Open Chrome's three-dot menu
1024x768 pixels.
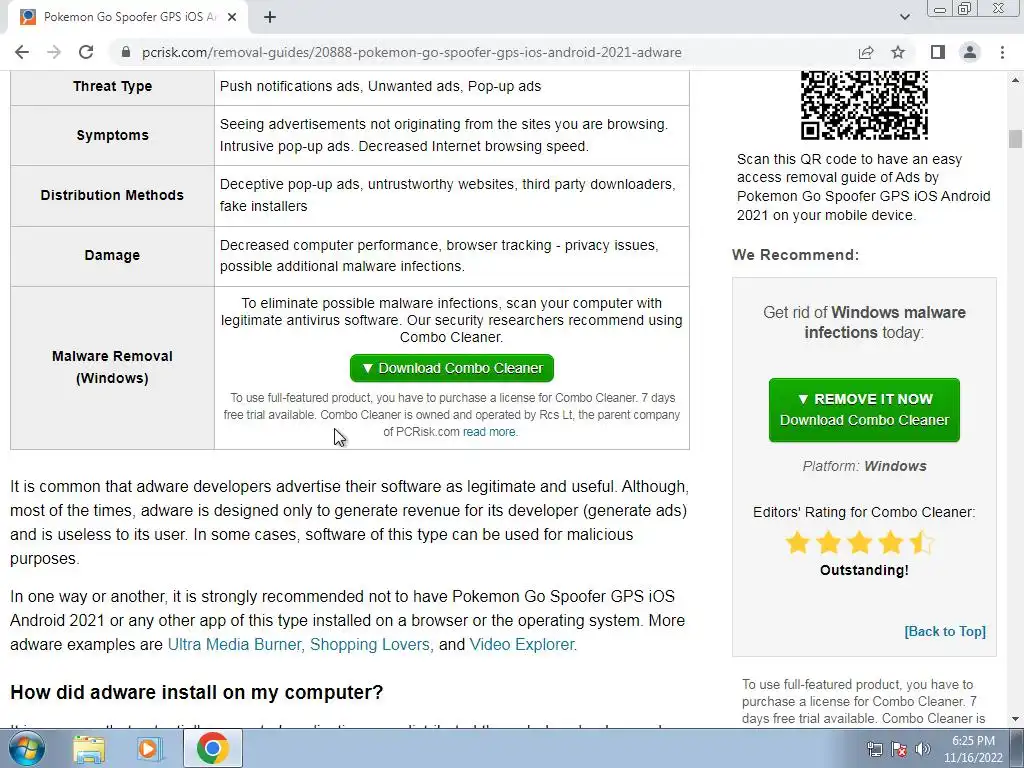coord(1002,52)
